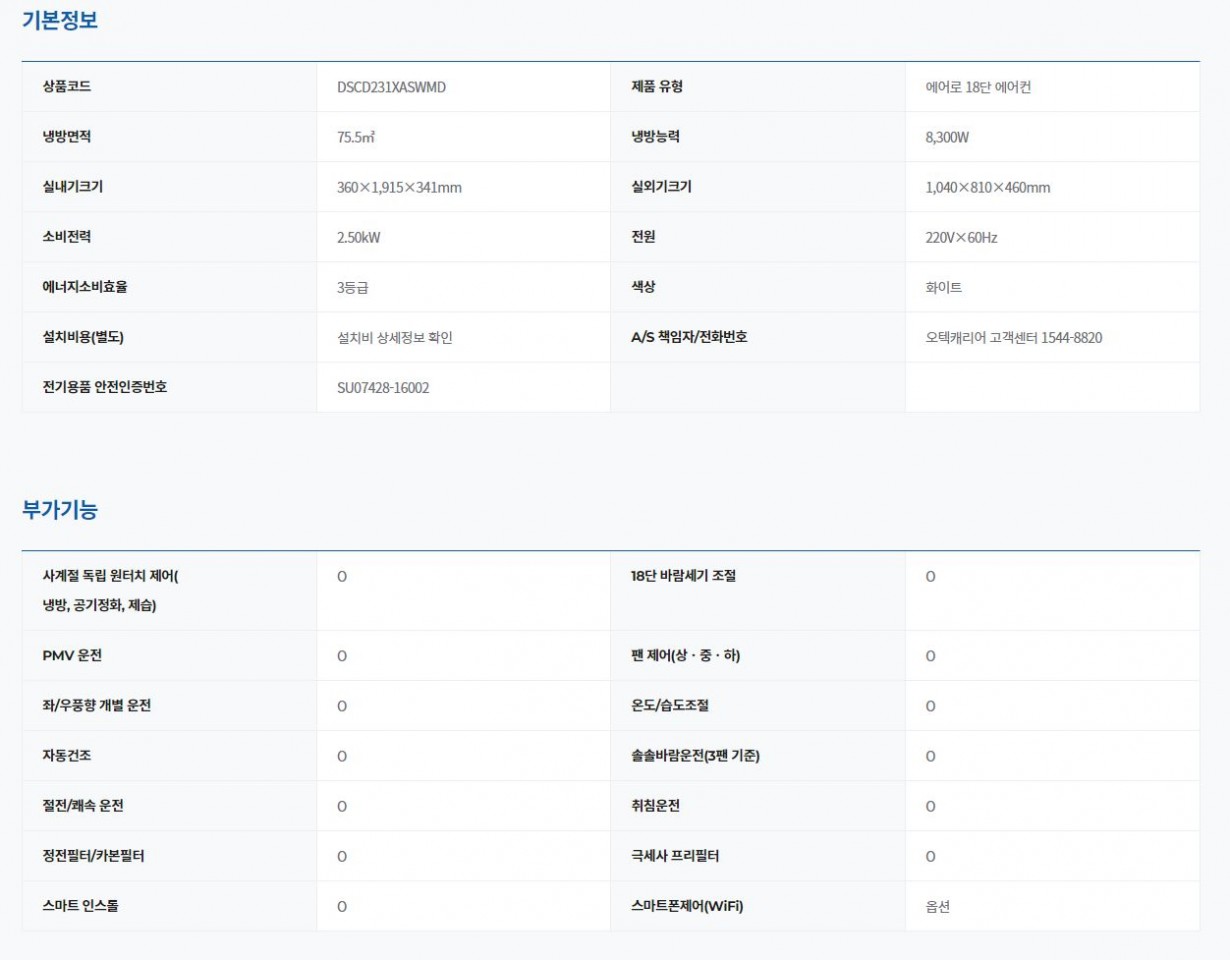Click the power consumption value 2.50kW
Viewport: 1230px width, 960px height.
click(x=359, y=238)
